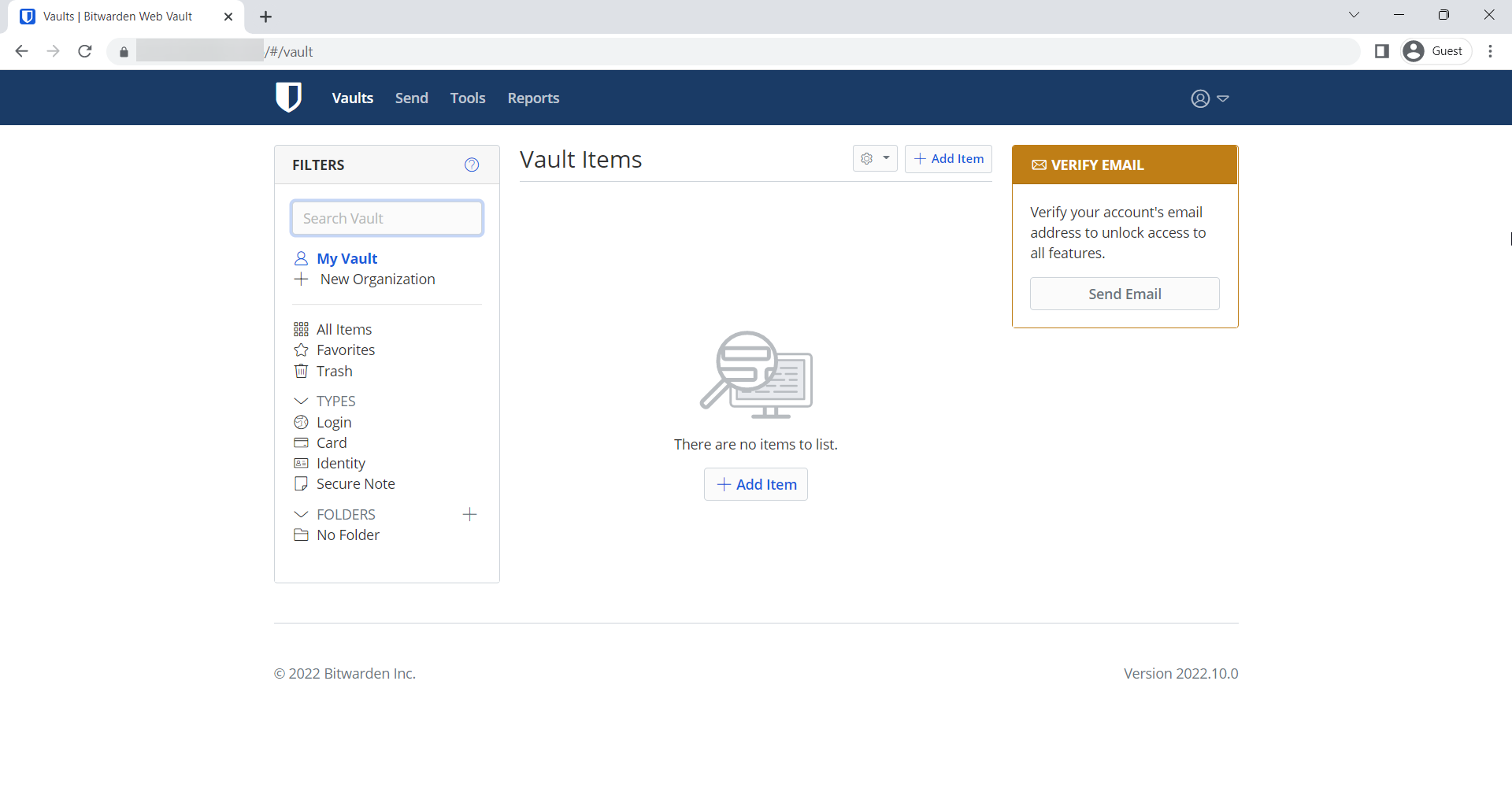The height and width of the screenshot is (803, 1512).
Task: Filter by All Items
Action: (x=344, y=329)
